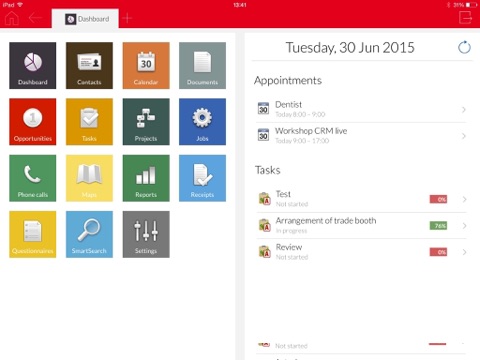Image resolution: width=480 pixels, height=360 pixels.
Task: Open the Contacts tile
Action: [89, 65]
